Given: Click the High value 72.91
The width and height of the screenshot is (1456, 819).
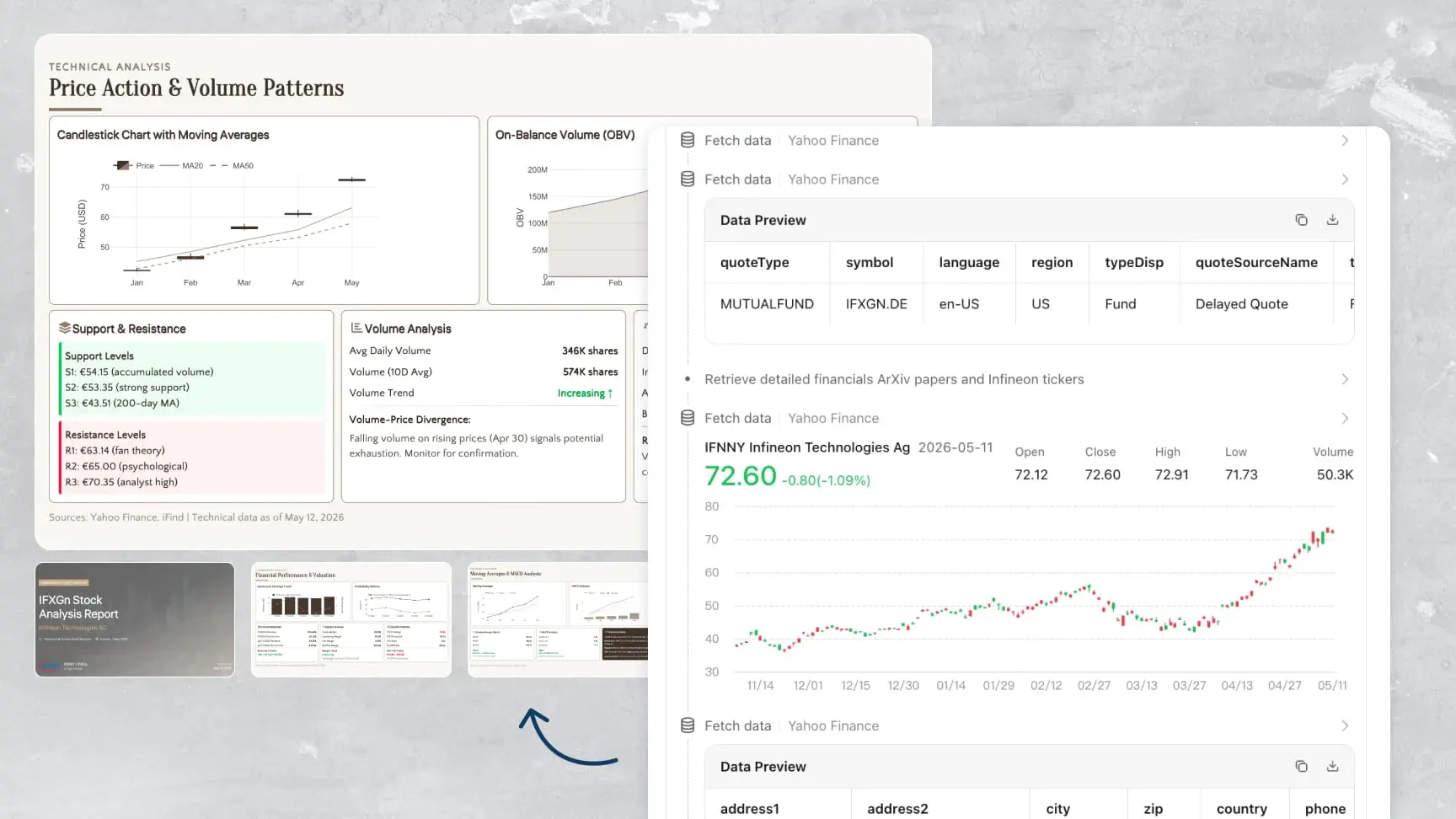Looking at the screenshot, I should 1172,475.
